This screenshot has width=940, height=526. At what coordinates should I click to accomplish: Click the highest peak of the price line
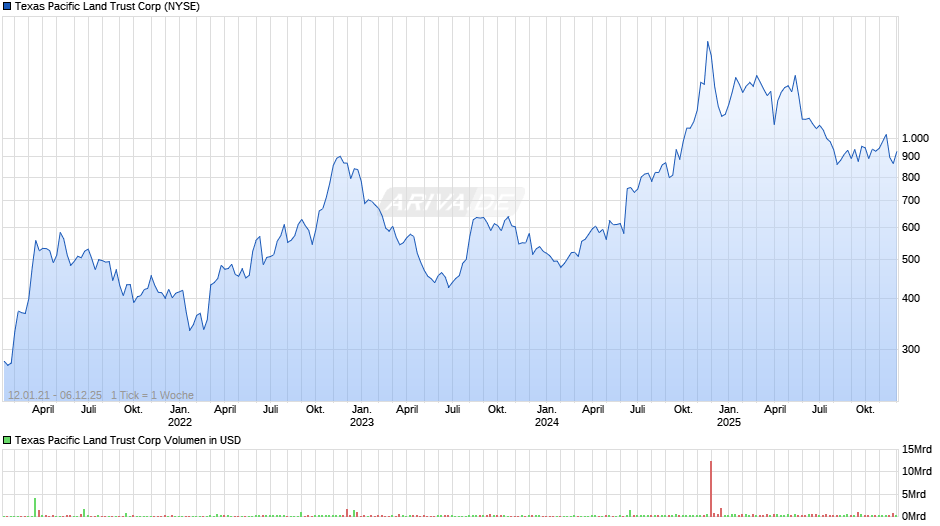pos(707,42)
